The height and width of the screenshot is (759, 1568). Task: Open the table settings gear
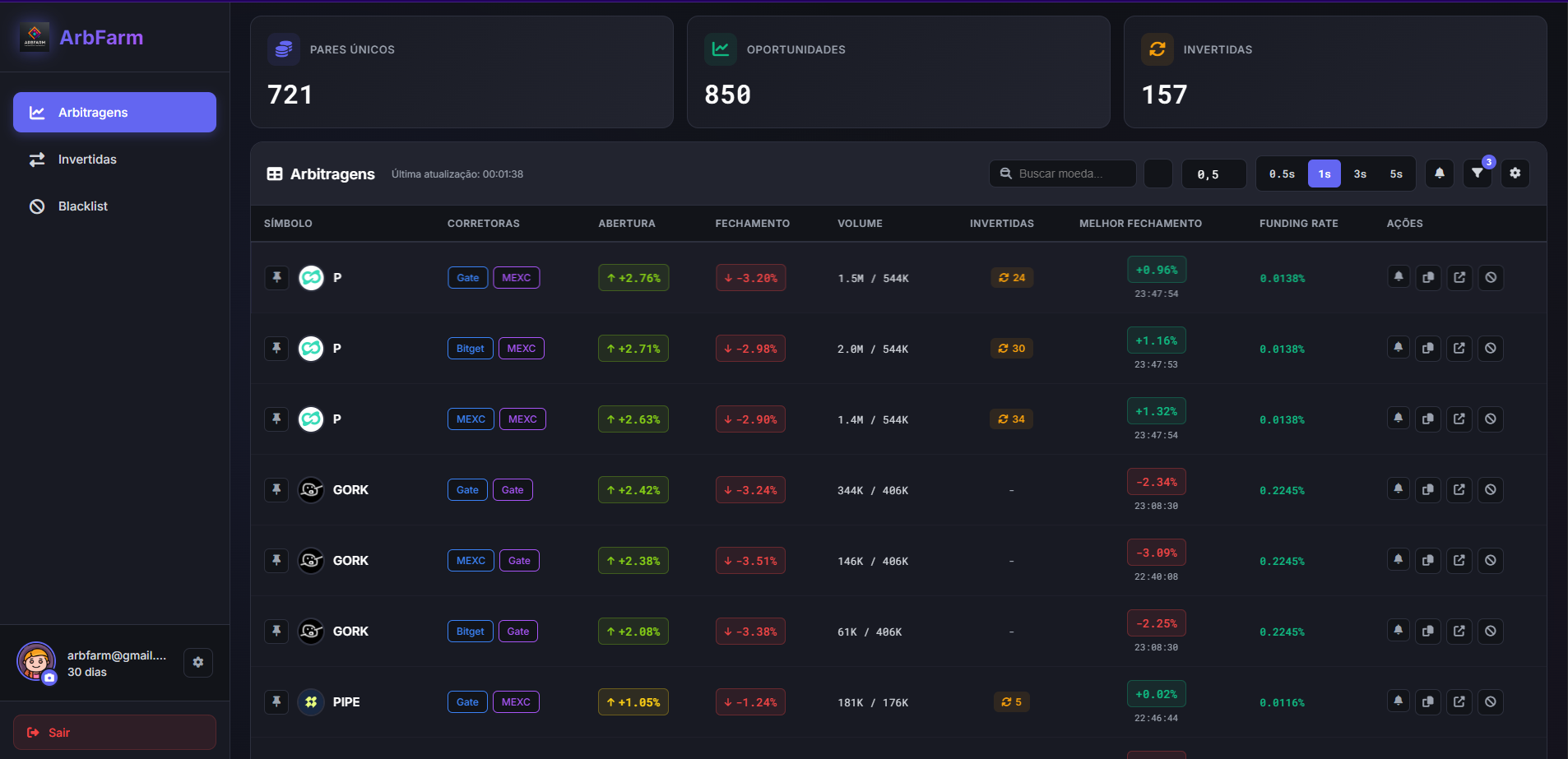tap(1516, 174)
